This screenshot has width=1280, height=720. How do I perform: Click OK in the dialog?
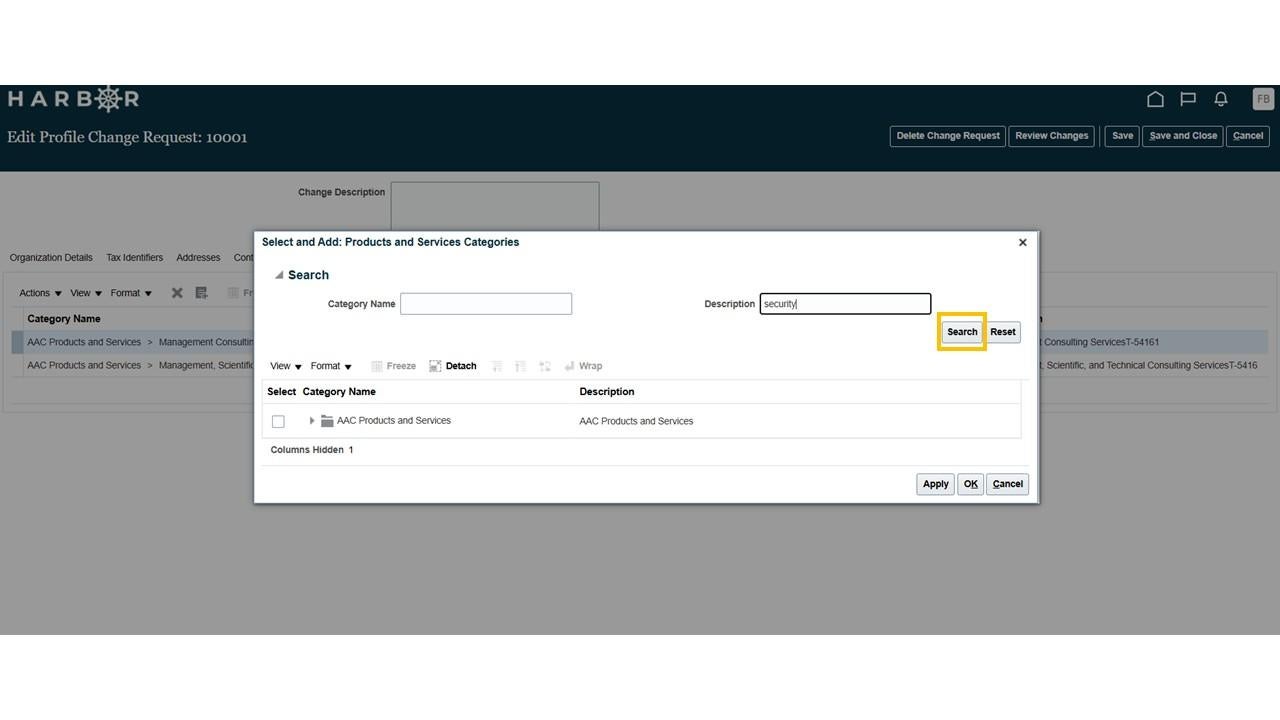coord(970,484)
